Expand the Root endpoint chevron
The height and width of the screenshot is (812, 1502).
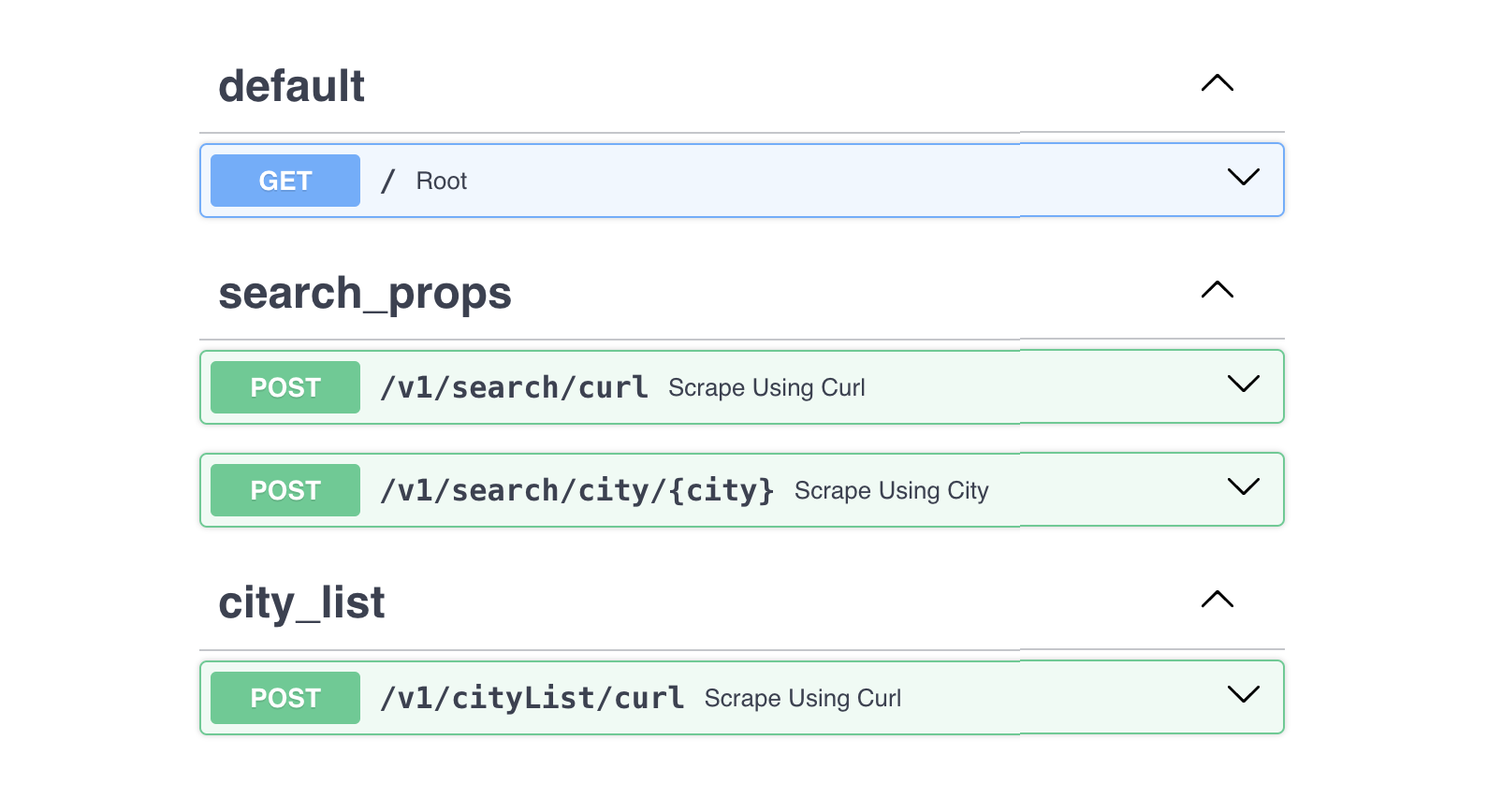point(1242,177)
